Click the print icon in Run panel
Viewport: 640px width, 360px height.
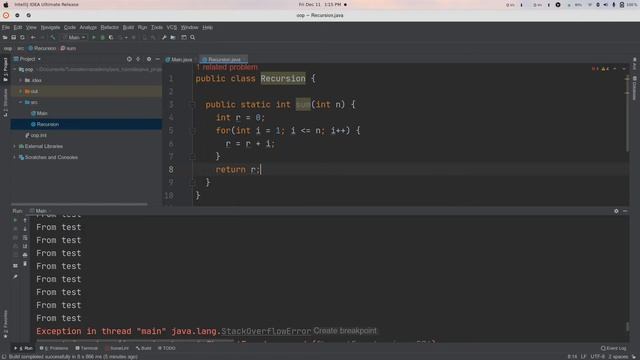(25, 255)
